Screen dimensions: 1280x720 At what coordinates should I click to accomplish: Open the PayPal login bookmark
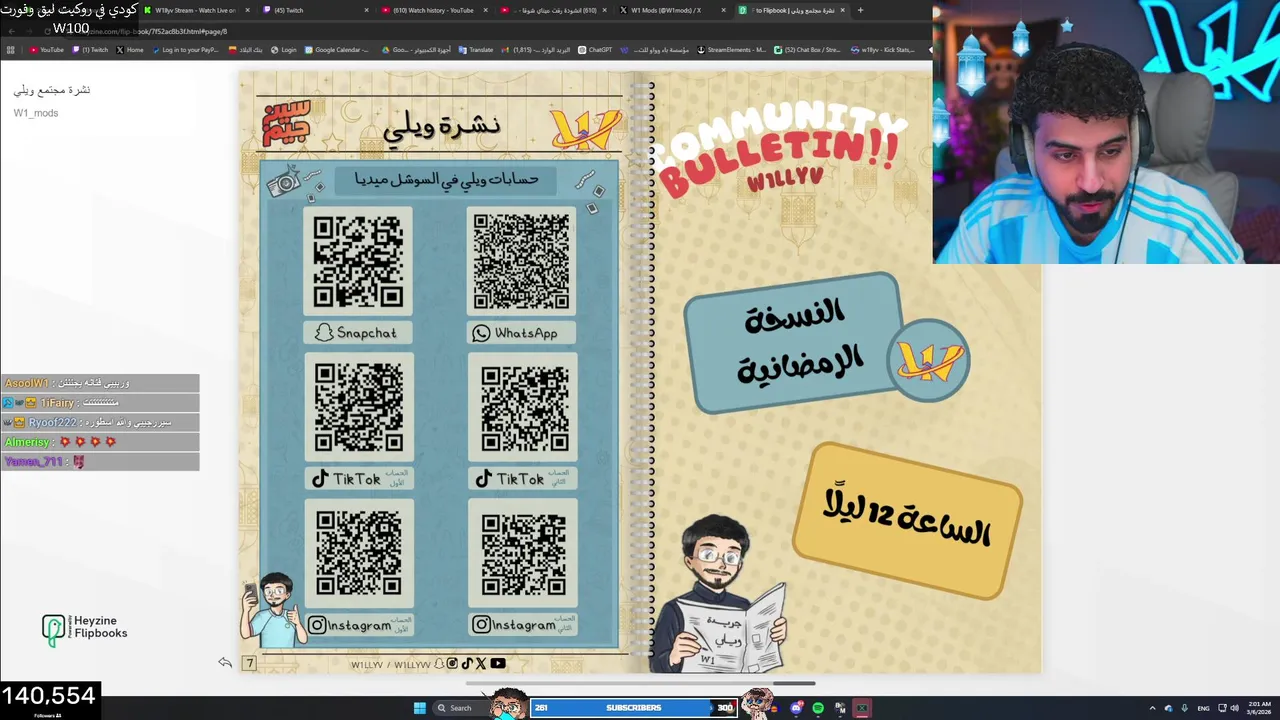(185, 50)
